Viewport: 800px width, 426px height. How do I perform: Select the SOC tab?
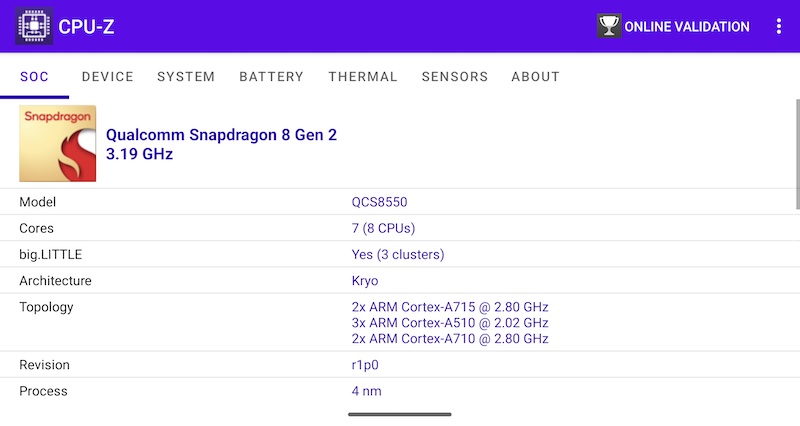(34, 77)
